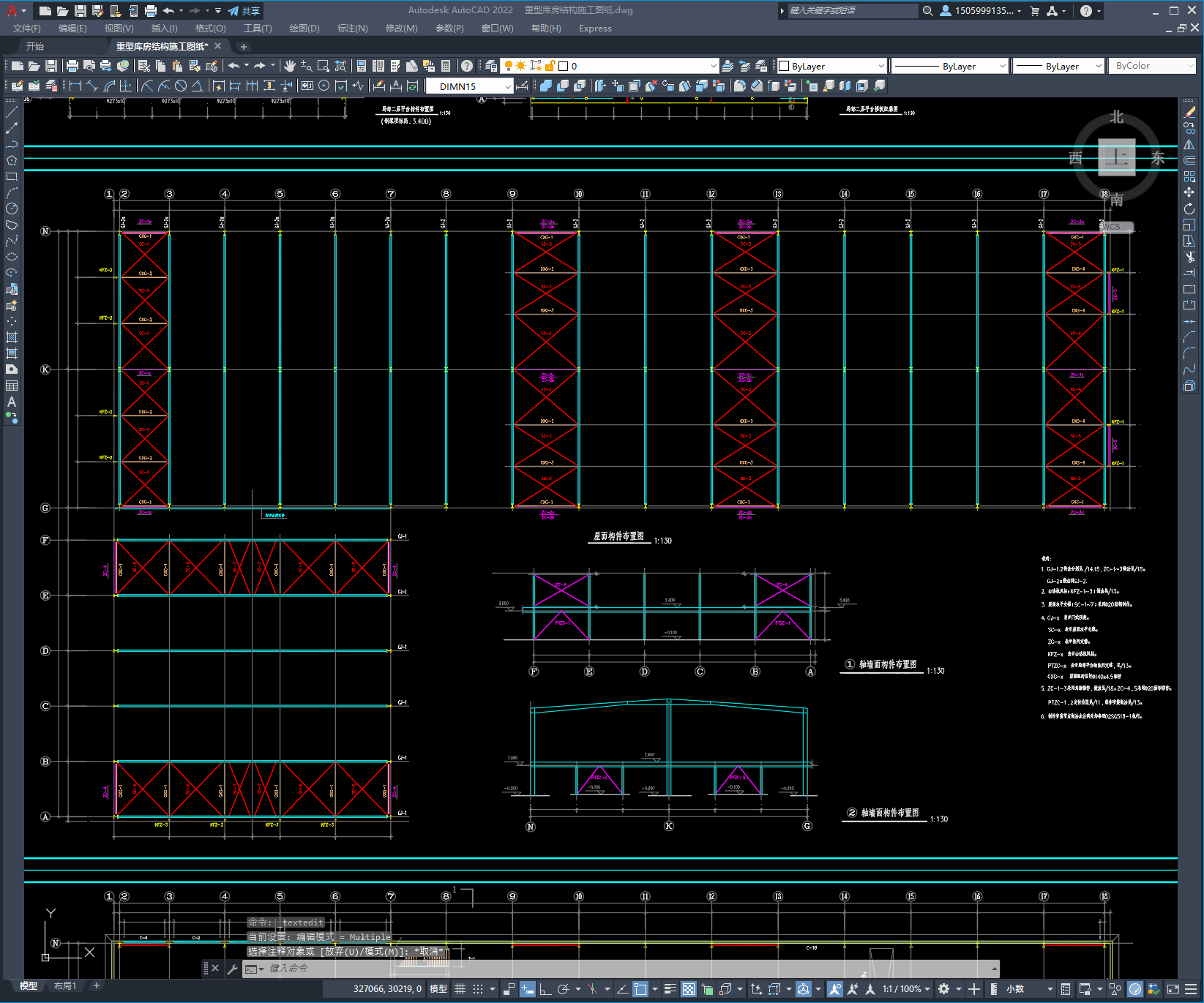
Task: Open the ByLayer lineweight dropdown
Action: (x=1059, y=66)
